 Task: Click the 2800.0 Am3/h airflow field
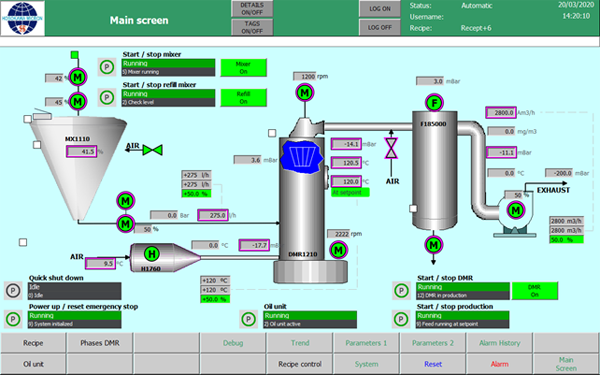501,112
